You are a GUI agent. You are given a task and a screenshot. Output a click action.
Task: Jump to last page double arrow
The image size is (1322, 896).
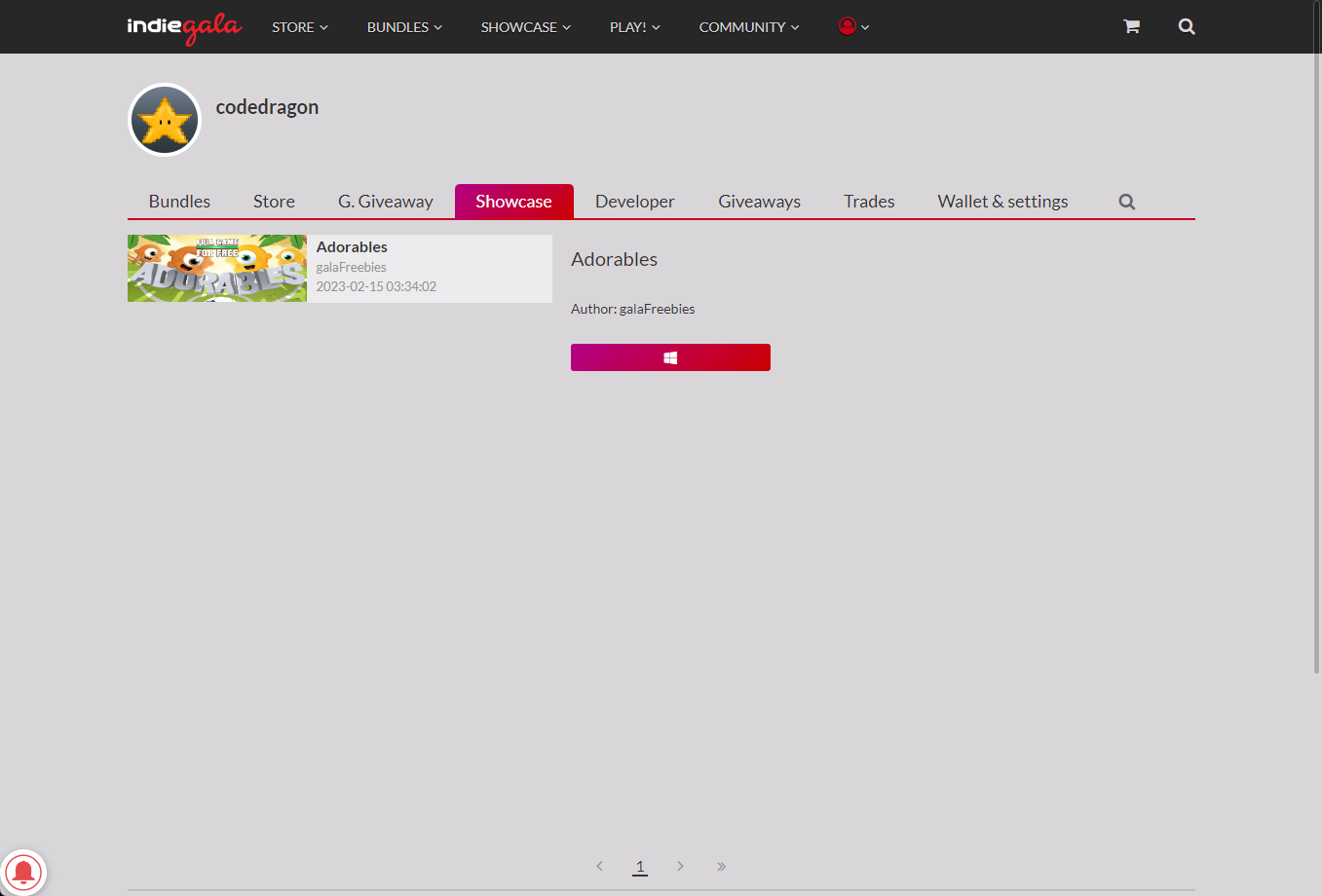tap(722, 866)
